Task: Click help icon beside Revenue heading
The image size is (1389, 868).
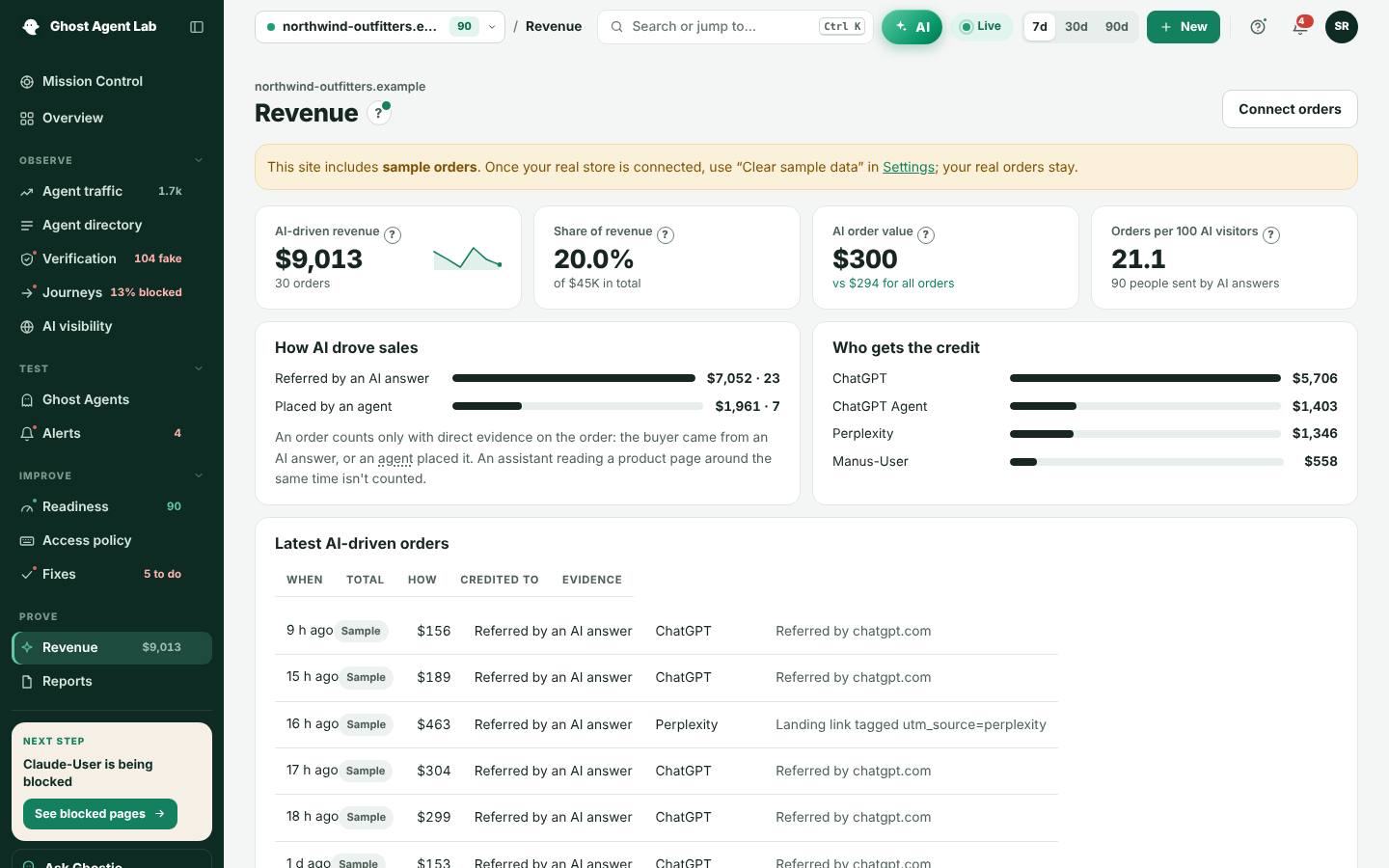Action: [x=379, y=113]
